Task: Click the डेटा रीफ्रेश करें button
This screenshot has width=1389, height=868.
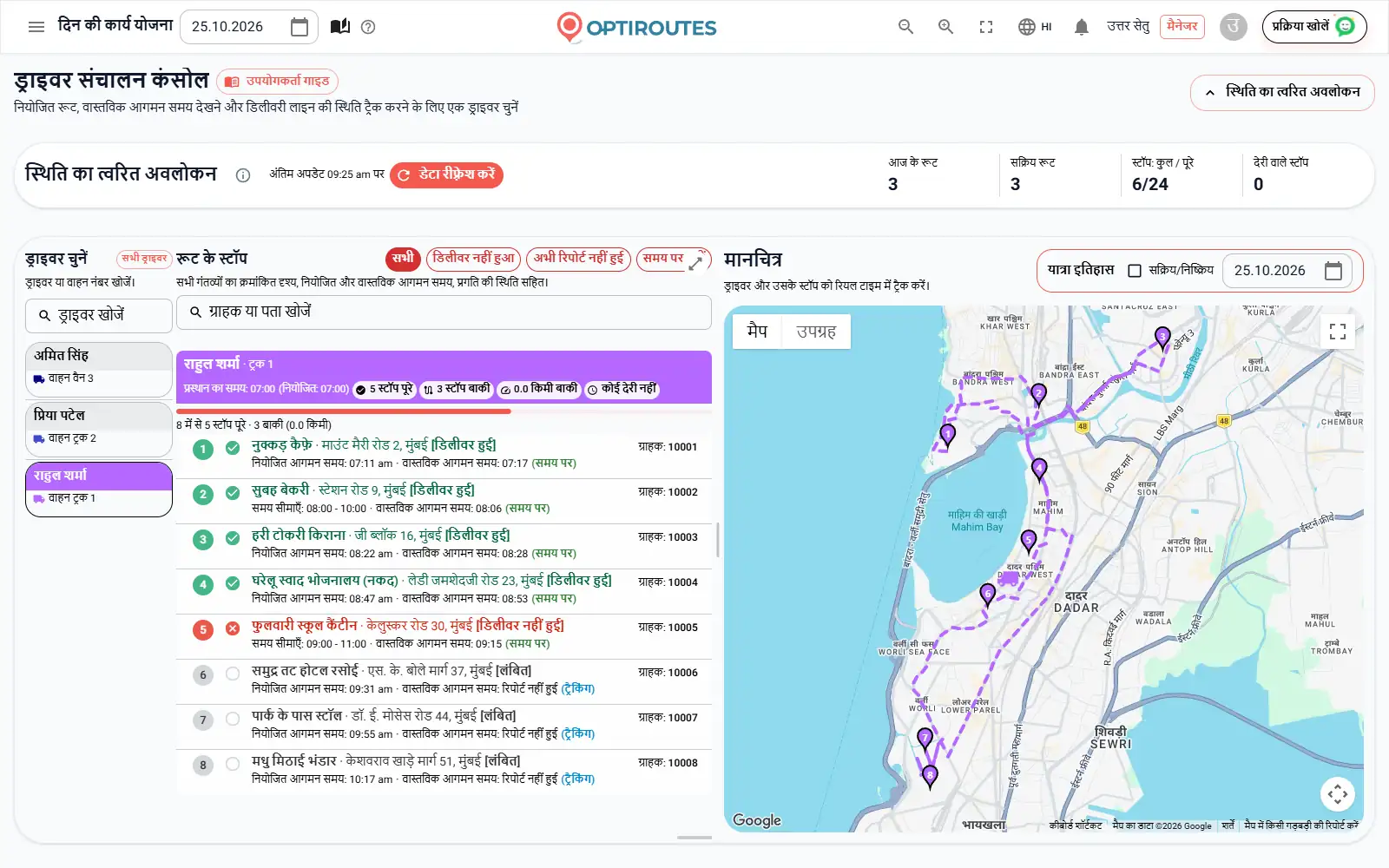Action: tap(446, 175)
